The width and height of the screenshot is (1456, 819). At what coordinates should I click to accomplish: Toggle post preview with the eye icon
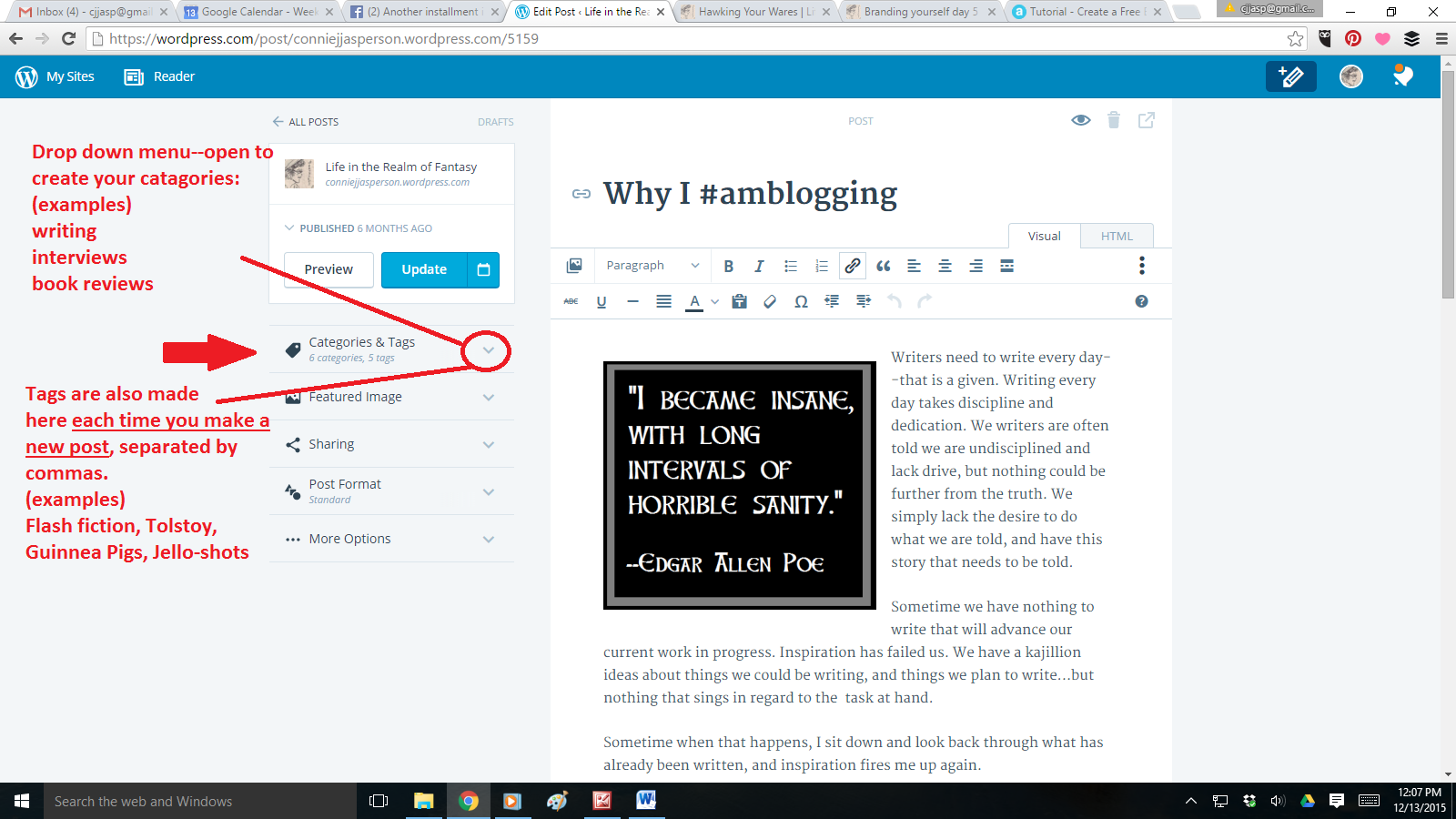tap(1080, 120)
